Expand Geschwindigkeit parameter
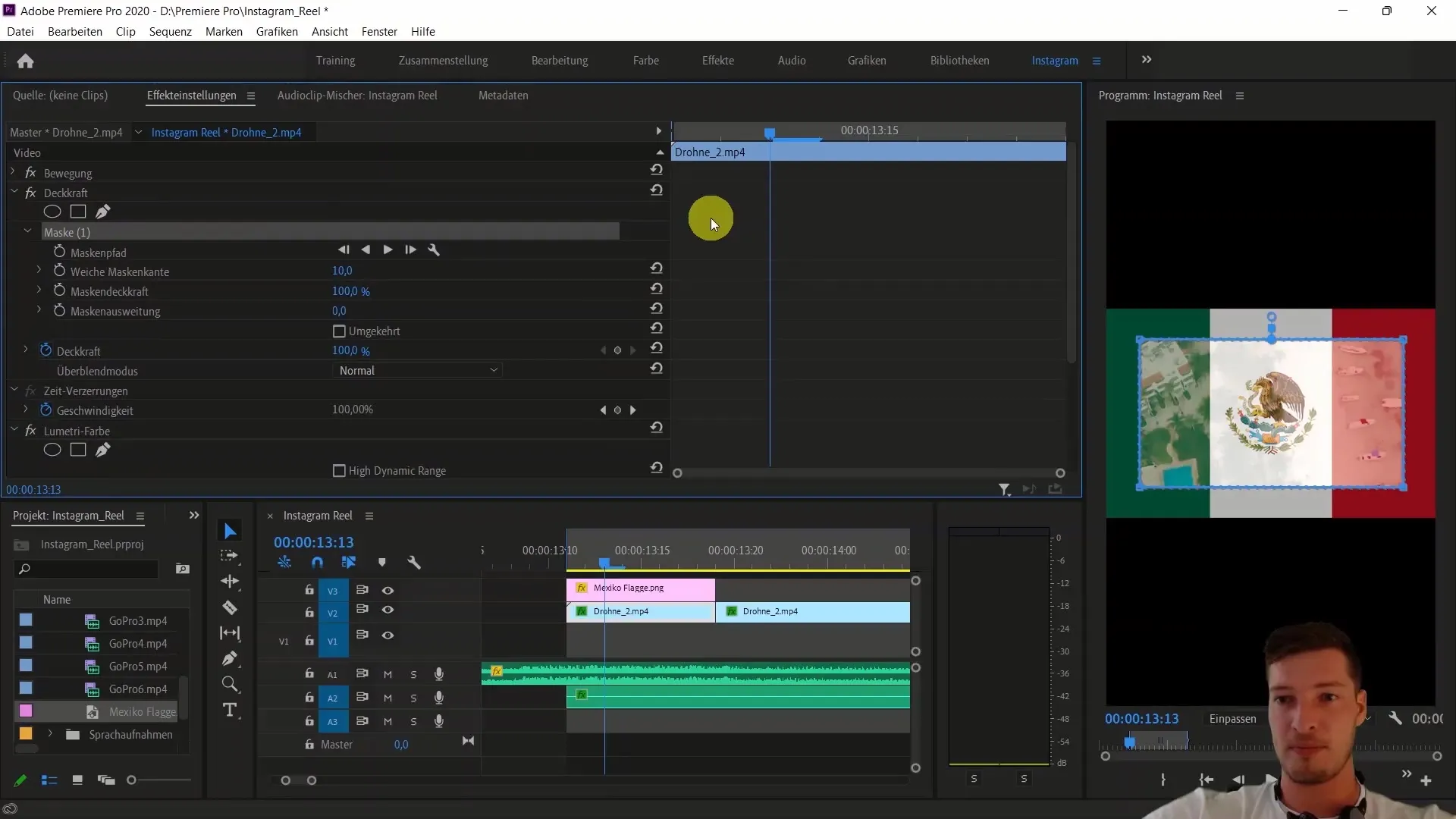The image size is (1456, 819). (26, 409)
